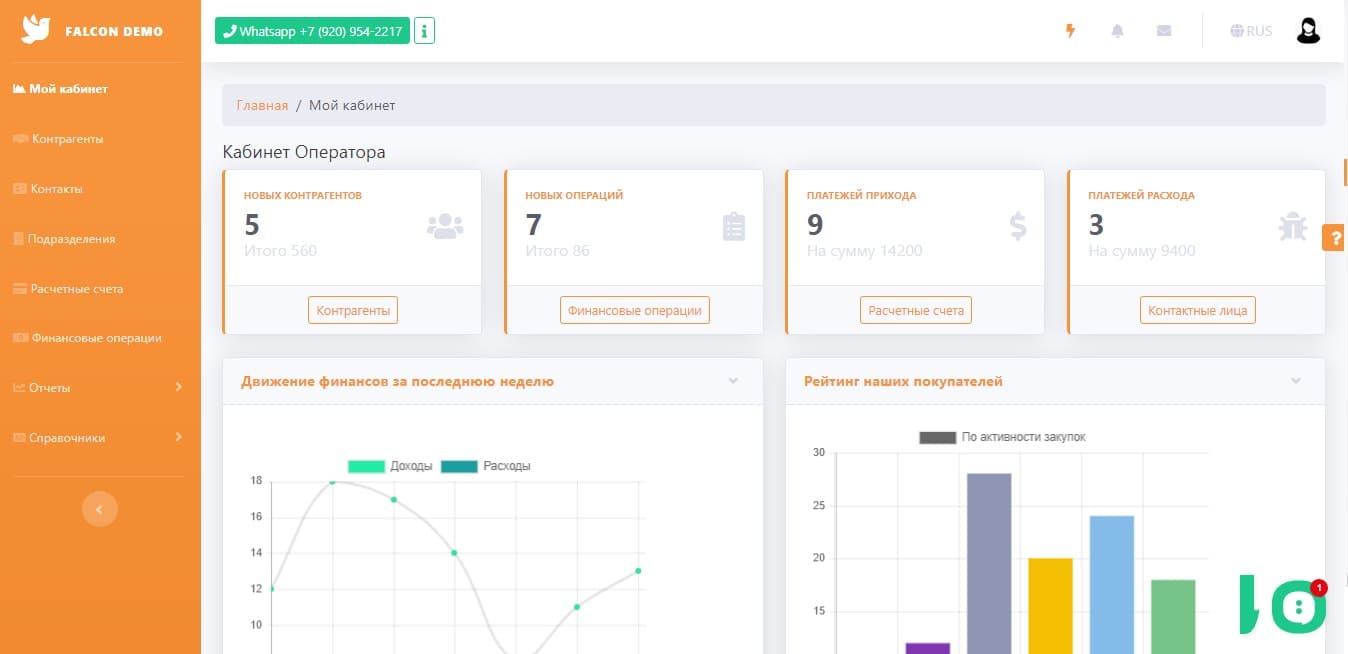Collapse the Движение финансов panel chevron
Viewport: 1348px width, 654px height.
pos(733,381)
